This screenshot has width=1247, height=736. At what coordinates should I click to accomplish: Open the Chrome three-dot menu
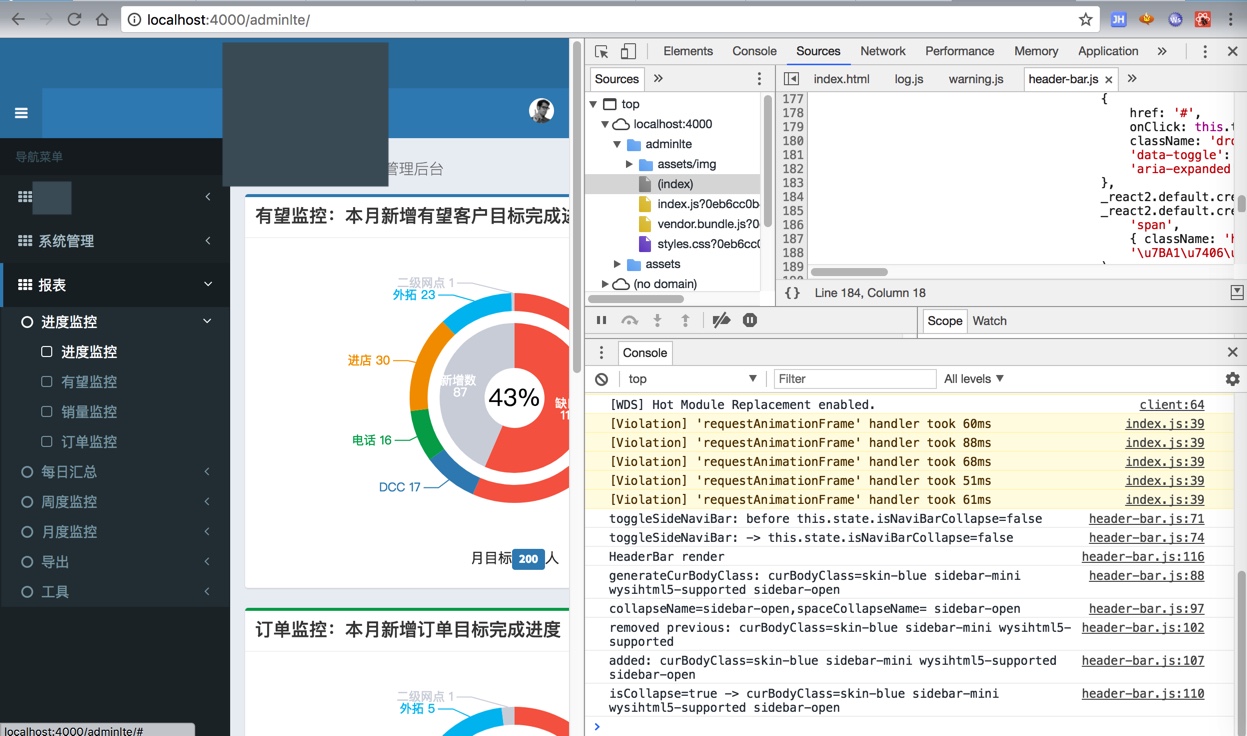[x=1231, y=19]
